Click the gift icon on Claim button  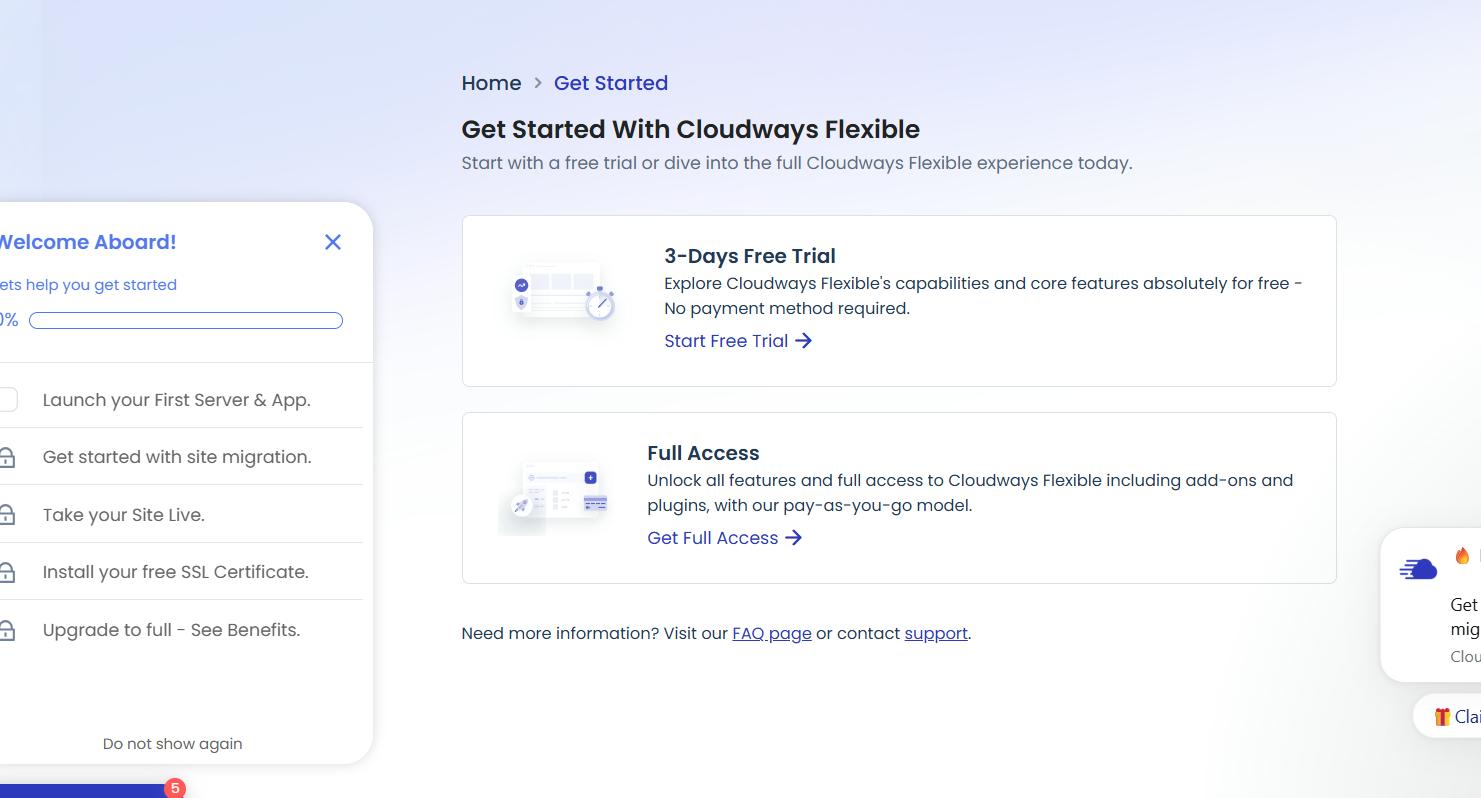[x=1442, y=717]
